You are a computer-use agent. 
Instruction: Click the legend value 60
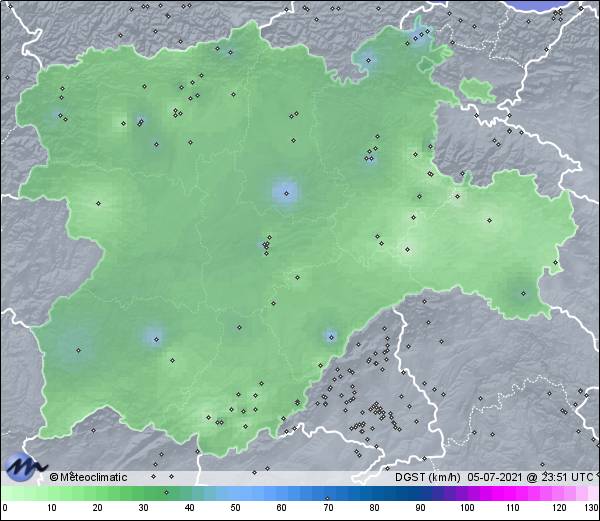282,508
